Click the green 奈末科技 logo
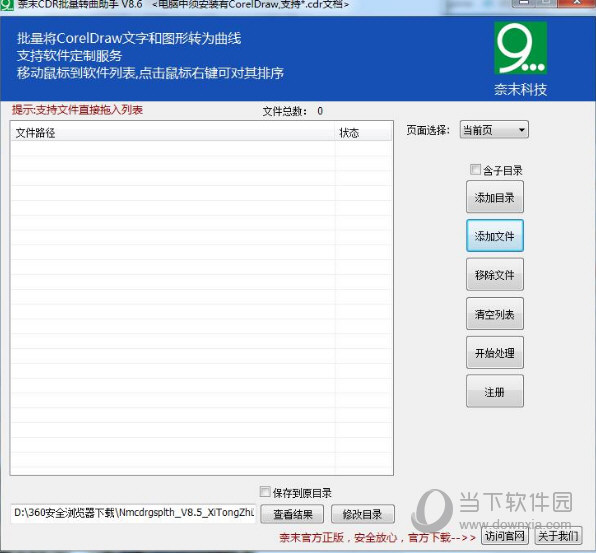The image size is (596, 554). [520, 48]
